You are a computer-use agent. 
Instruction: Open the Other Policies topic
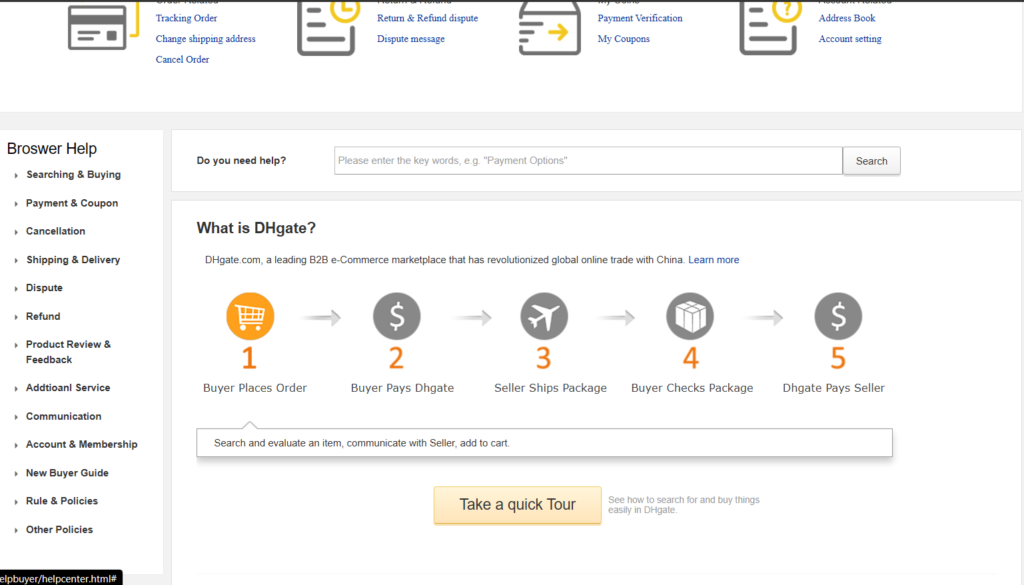pos(59,530)
